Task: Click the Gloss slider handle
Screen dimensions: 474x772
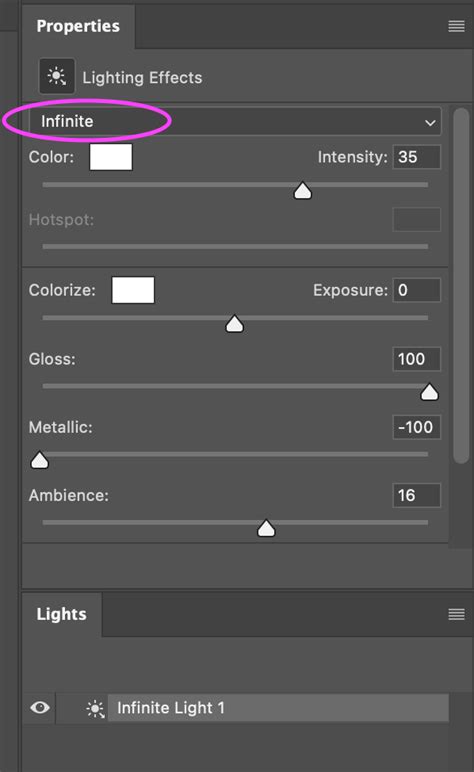Action: point(429,392)
